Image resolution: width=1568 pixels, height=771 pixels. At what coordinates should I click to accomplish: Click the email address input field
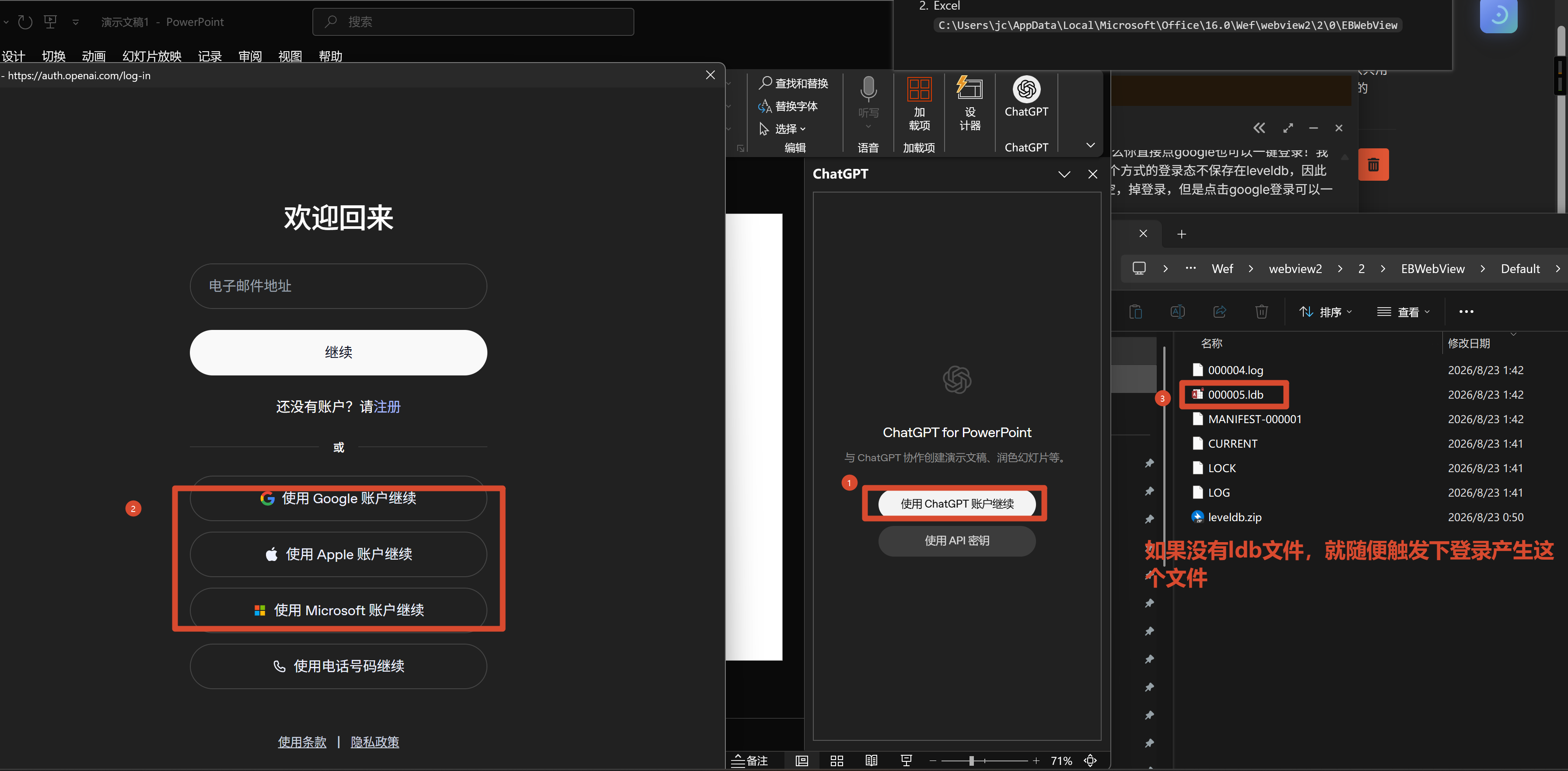click(x=339, y=286)
